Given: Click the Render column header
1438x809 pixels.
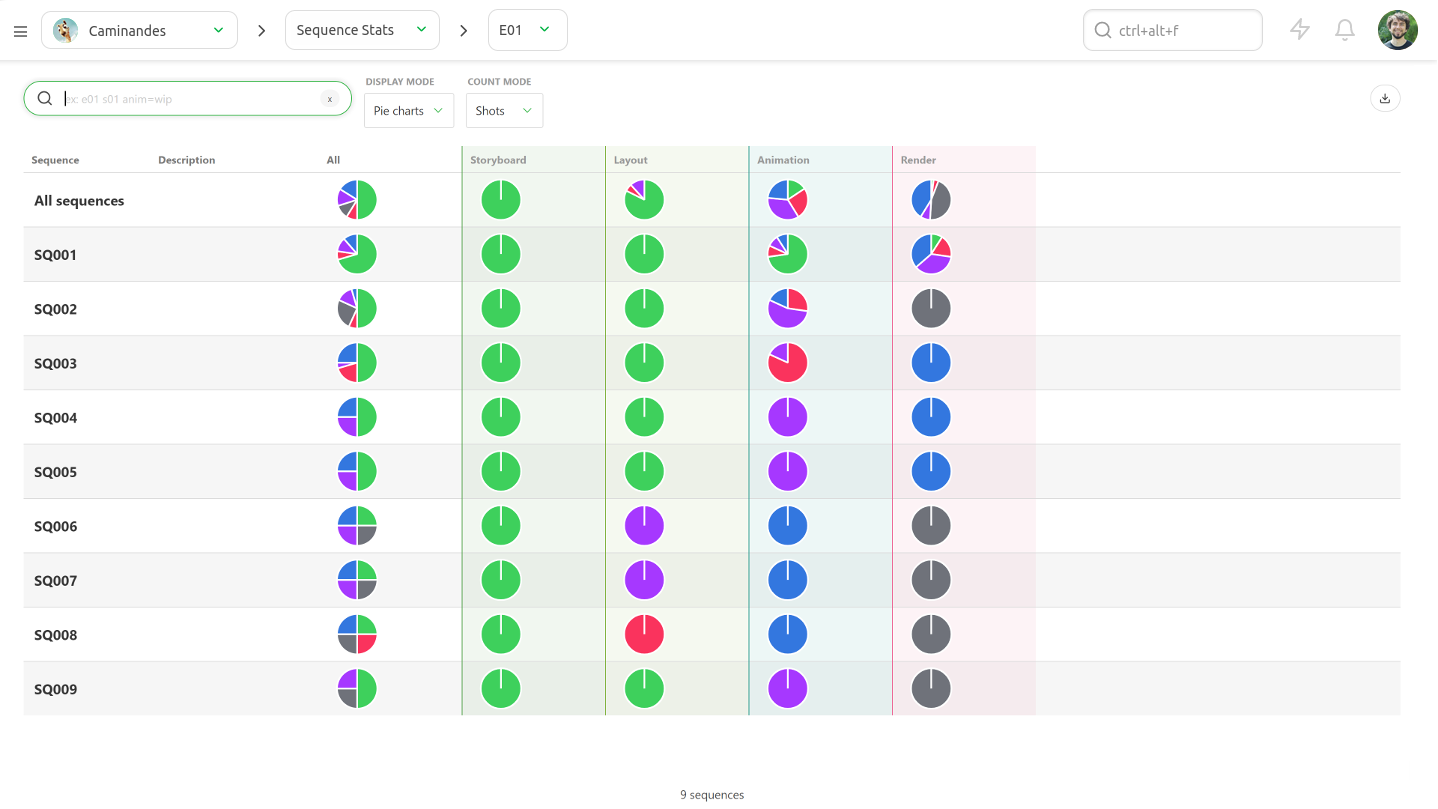Looking at the screenshot, I should click(917, 160).
